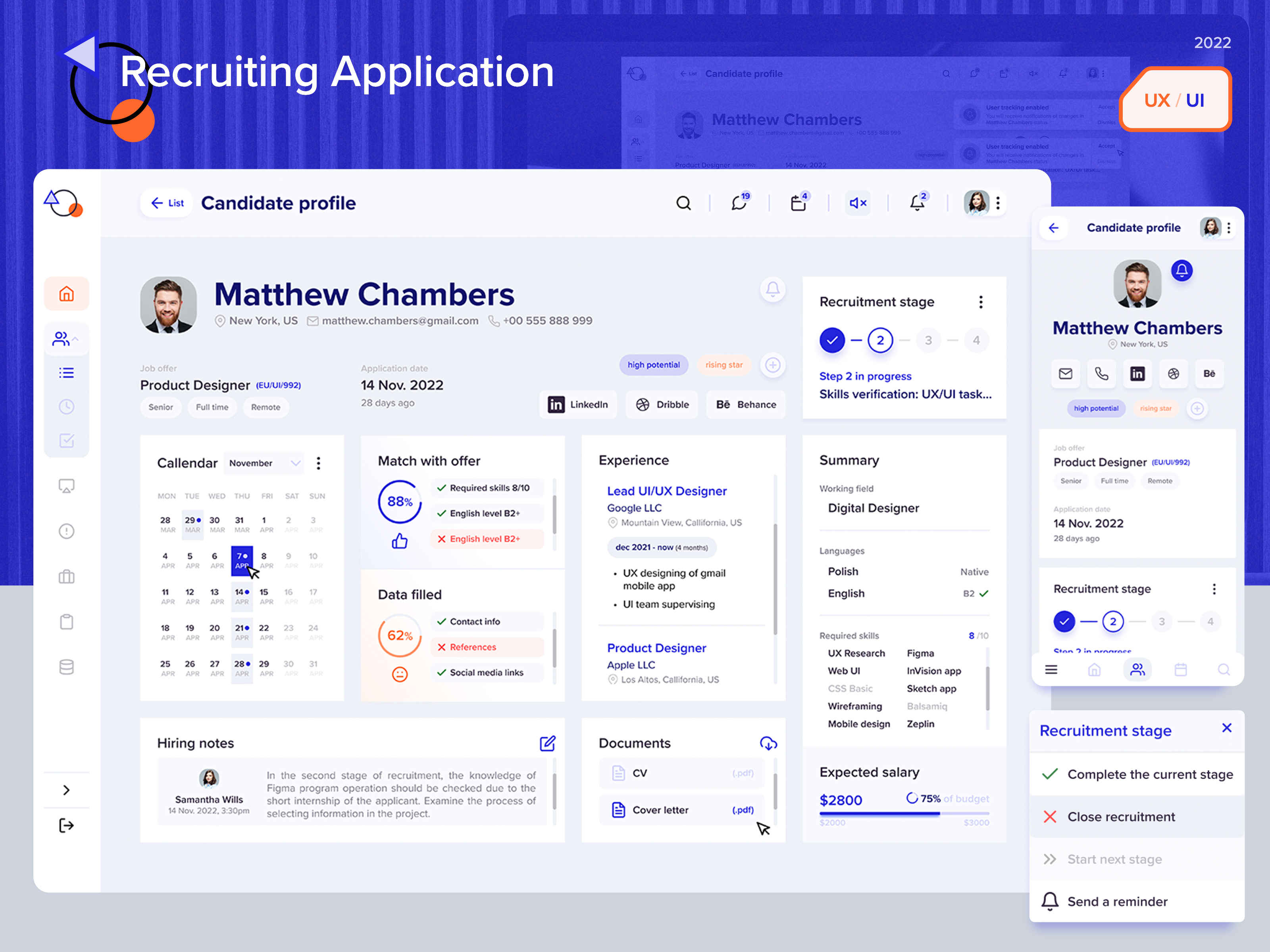Open the Cover letter document
The width and height of the screenshot is (1270, 952).
(682, 810)
